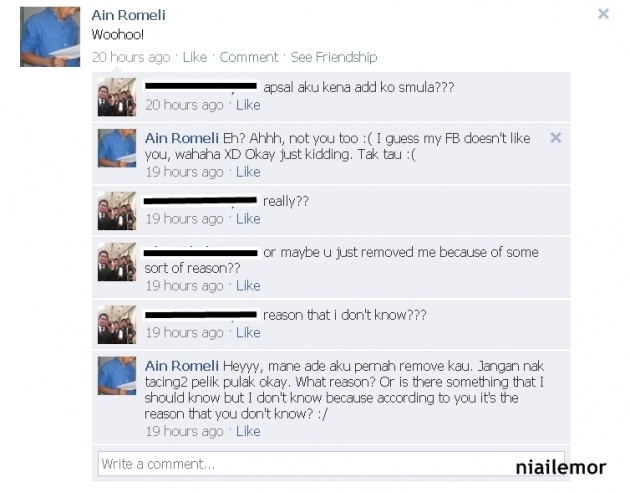This screenshot has width=630, height=493.
Task: Like the 'really??' comment
Action: pos(248,219)
